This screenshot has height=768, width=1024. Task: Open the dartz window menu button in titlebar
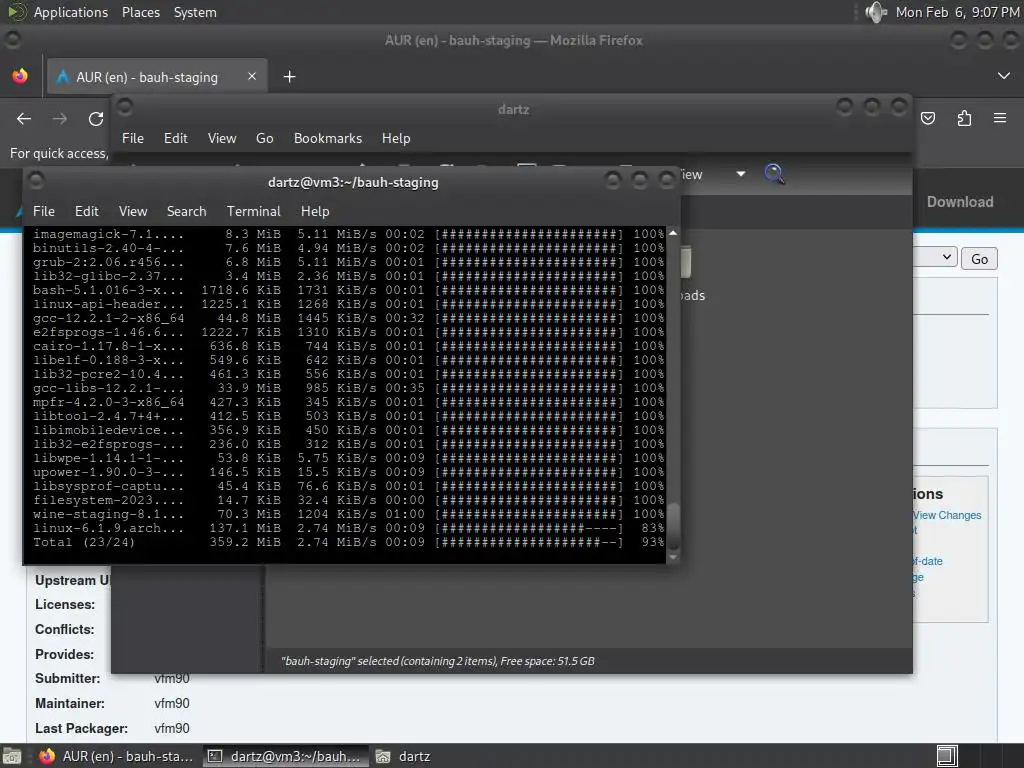[x=125, y=106]
